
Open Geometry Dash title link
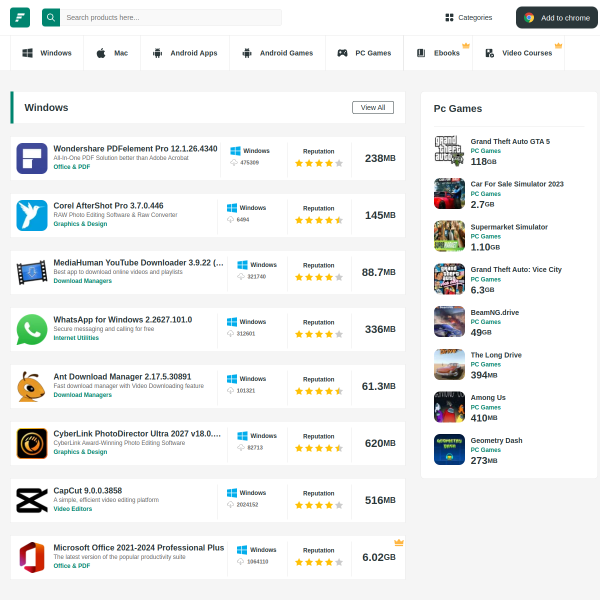pos(496,440)
